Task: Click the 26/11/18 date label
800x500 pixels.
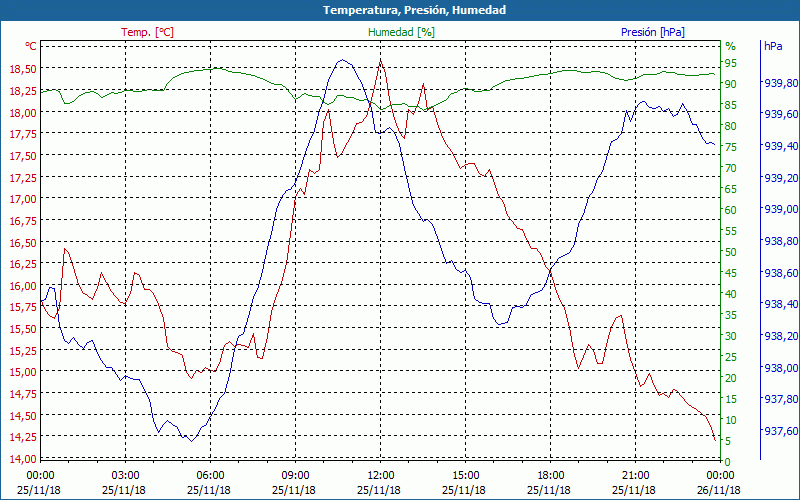Action: pyautogui.click(x=719, y=490)
